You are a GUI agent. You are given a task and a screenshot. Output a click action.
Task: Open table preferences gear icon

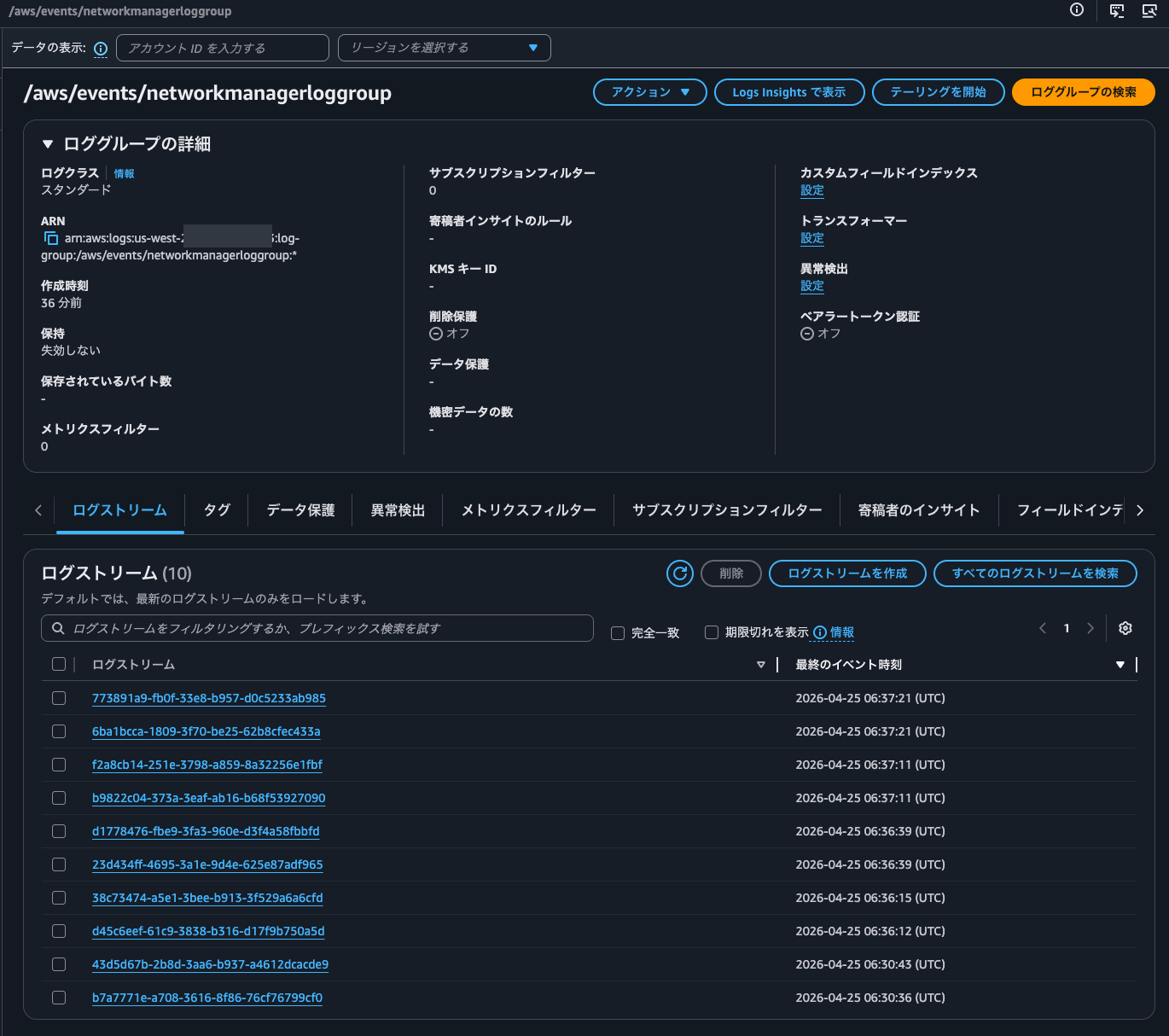point(1125,628)
